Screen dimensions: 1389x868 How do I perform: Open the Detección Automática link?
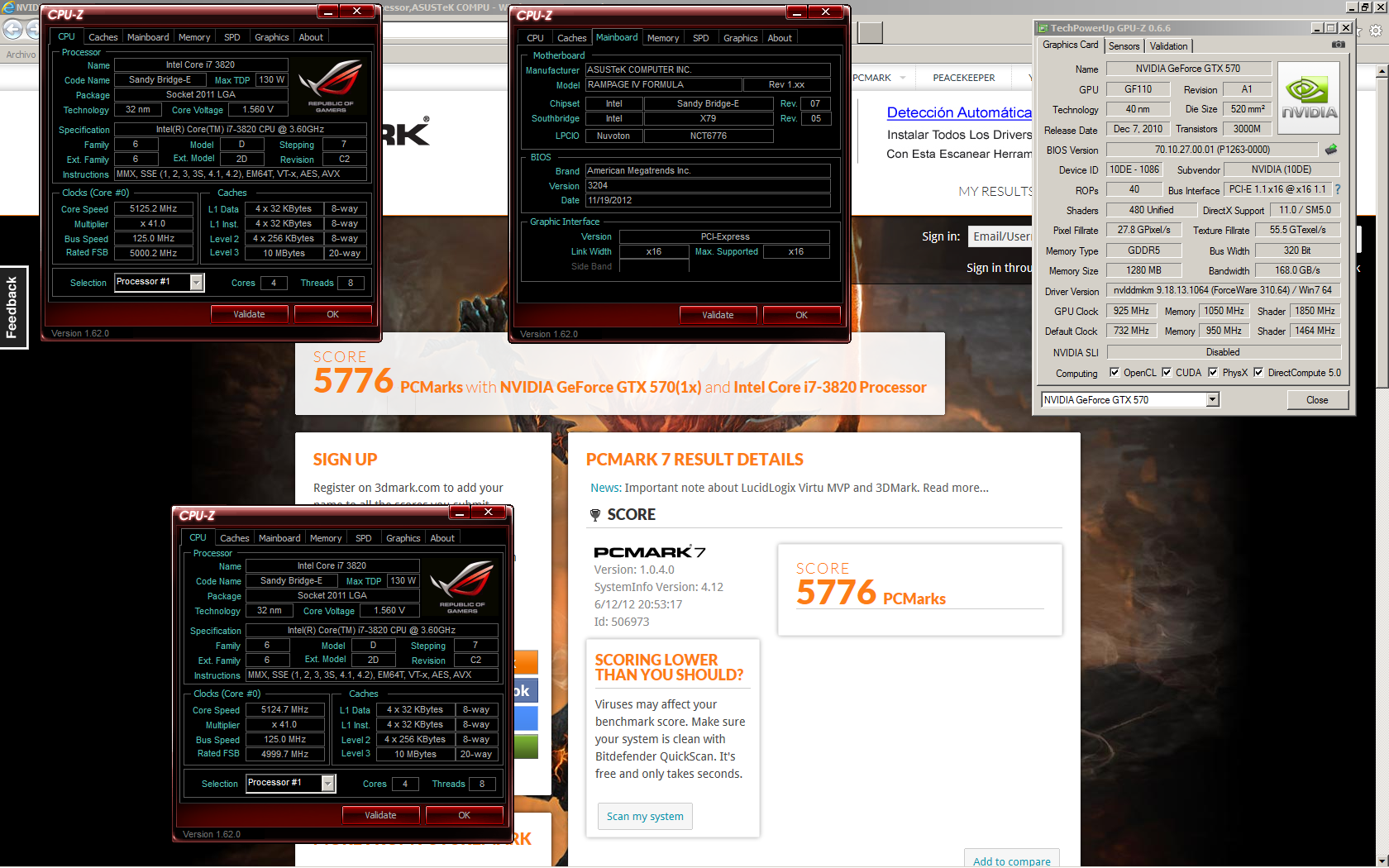click(x=959, y=112)
